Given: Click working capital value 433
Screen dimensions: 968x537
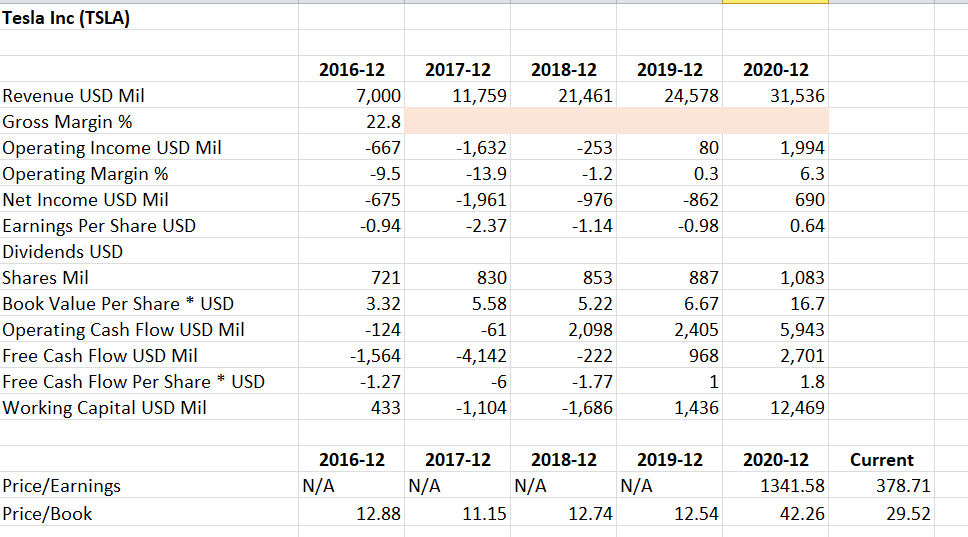Looking at the screenshot, I should click(x=386, y=407).
